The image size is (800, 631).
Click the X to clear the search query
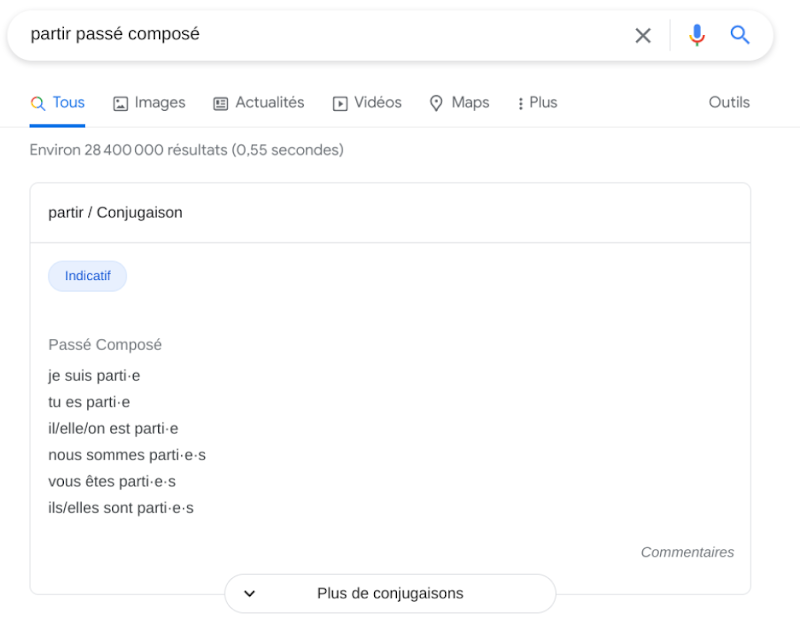[x=643, y=34]
